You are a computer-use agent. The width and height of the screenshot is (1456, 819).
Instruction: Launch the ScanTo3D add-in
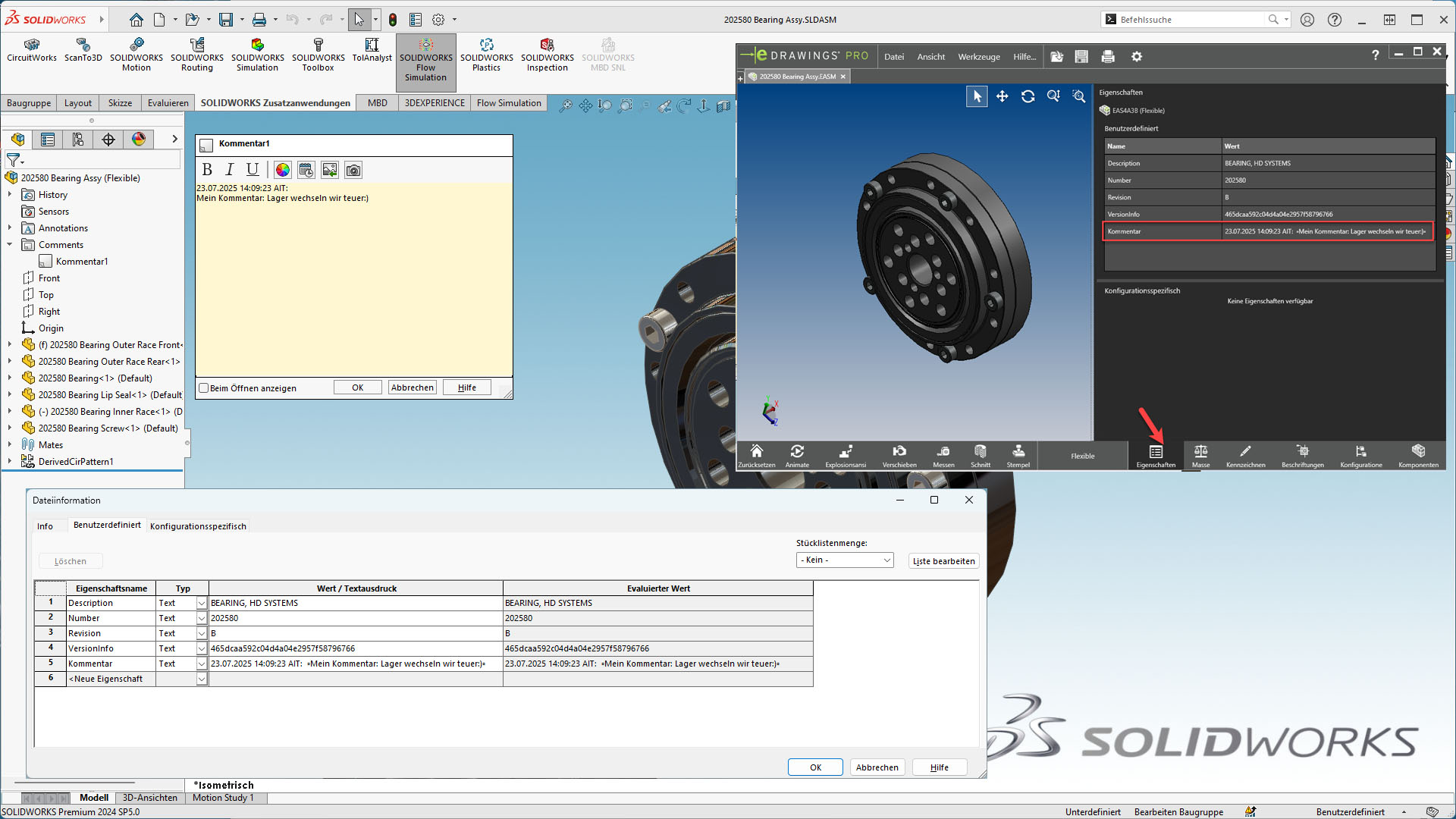tap(83, 51)
